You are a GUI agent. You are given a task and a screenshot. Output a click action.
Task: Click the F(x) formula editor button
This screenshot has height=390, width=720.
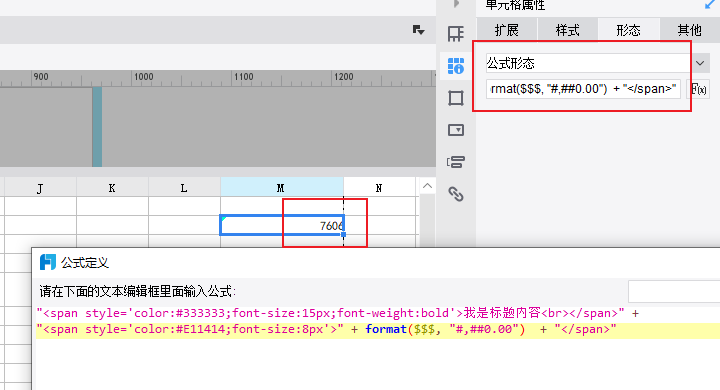click(x=698, y=89)
